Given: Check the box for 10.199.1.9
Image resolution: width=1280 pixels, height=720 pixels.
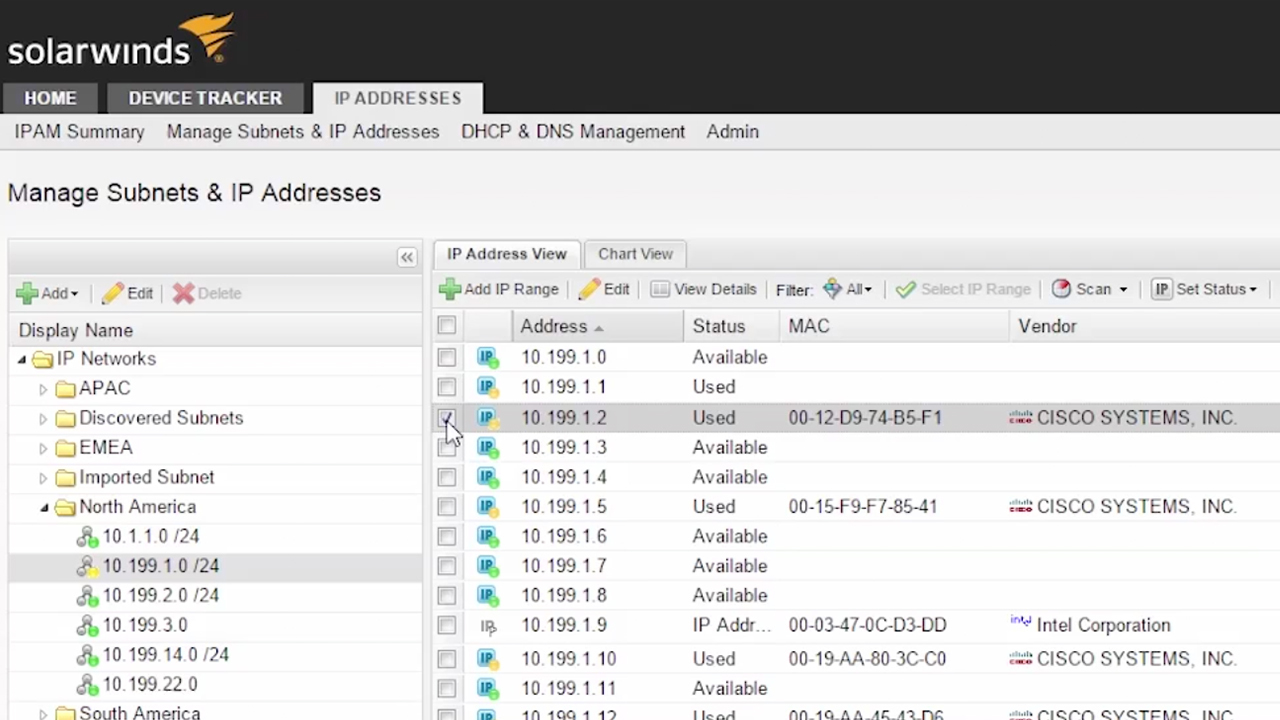Looking at the screenshot, I should 447,626.
